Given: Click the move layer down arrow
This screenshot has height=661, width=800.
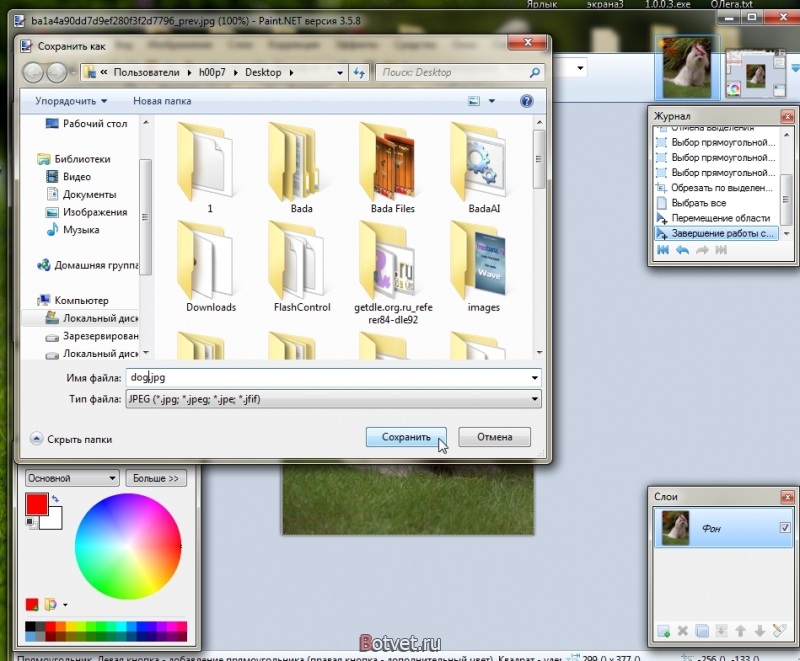Looking at the screenshot, I should pyautogui.click(x=760, y=631).
